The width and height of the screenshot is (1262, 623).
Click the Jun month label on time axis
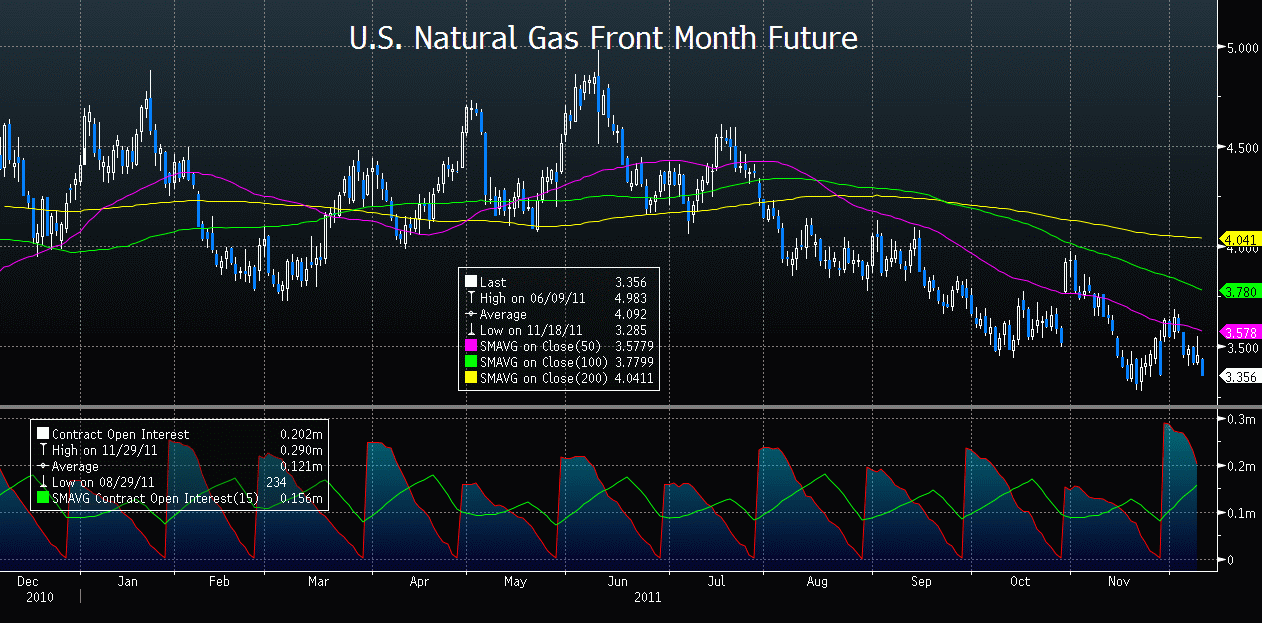click(618, 581)
